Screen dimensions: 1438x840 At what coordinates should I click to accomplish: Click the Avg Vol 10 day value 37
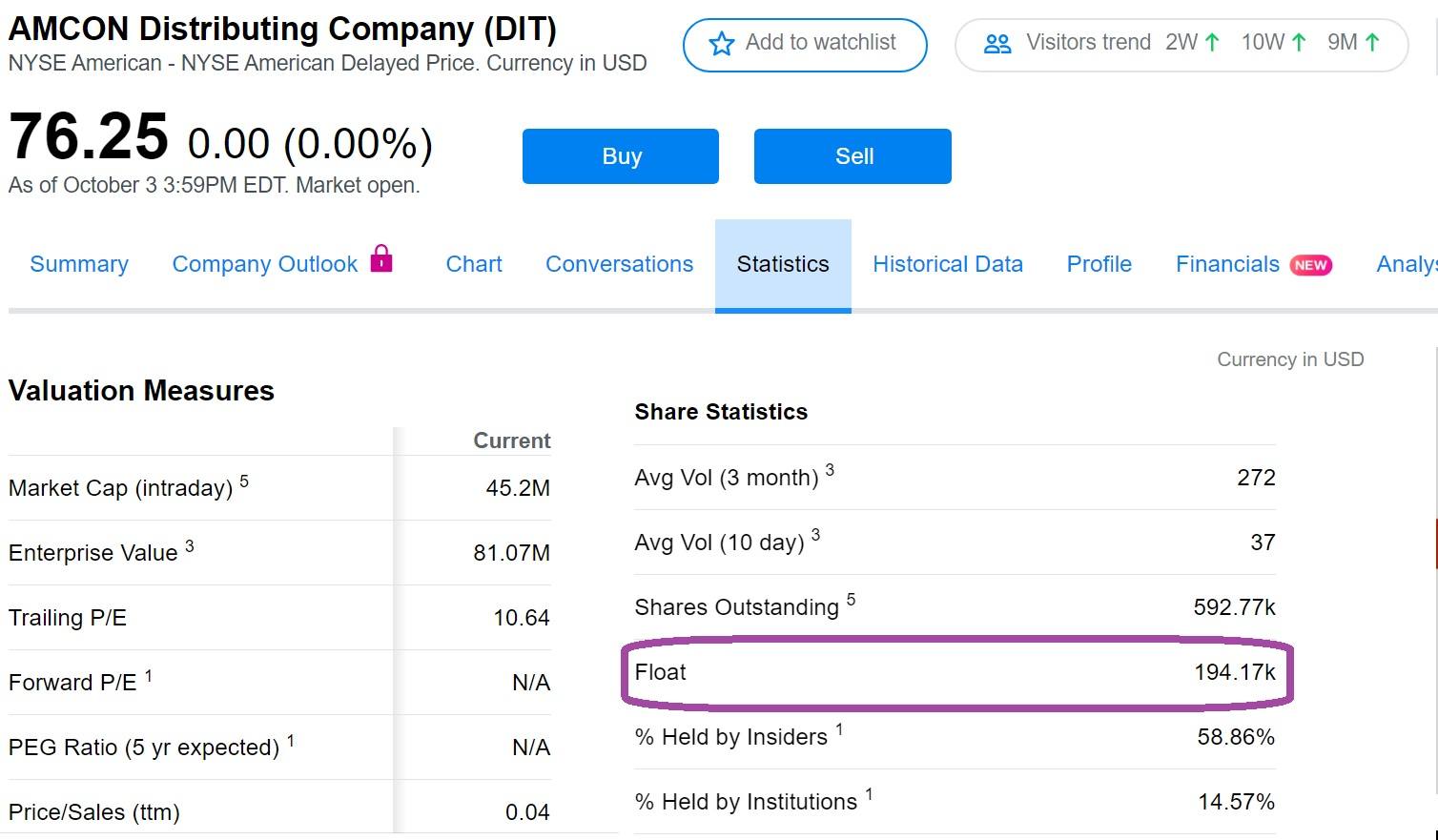pyautogui.click(x=1263, y=543)
